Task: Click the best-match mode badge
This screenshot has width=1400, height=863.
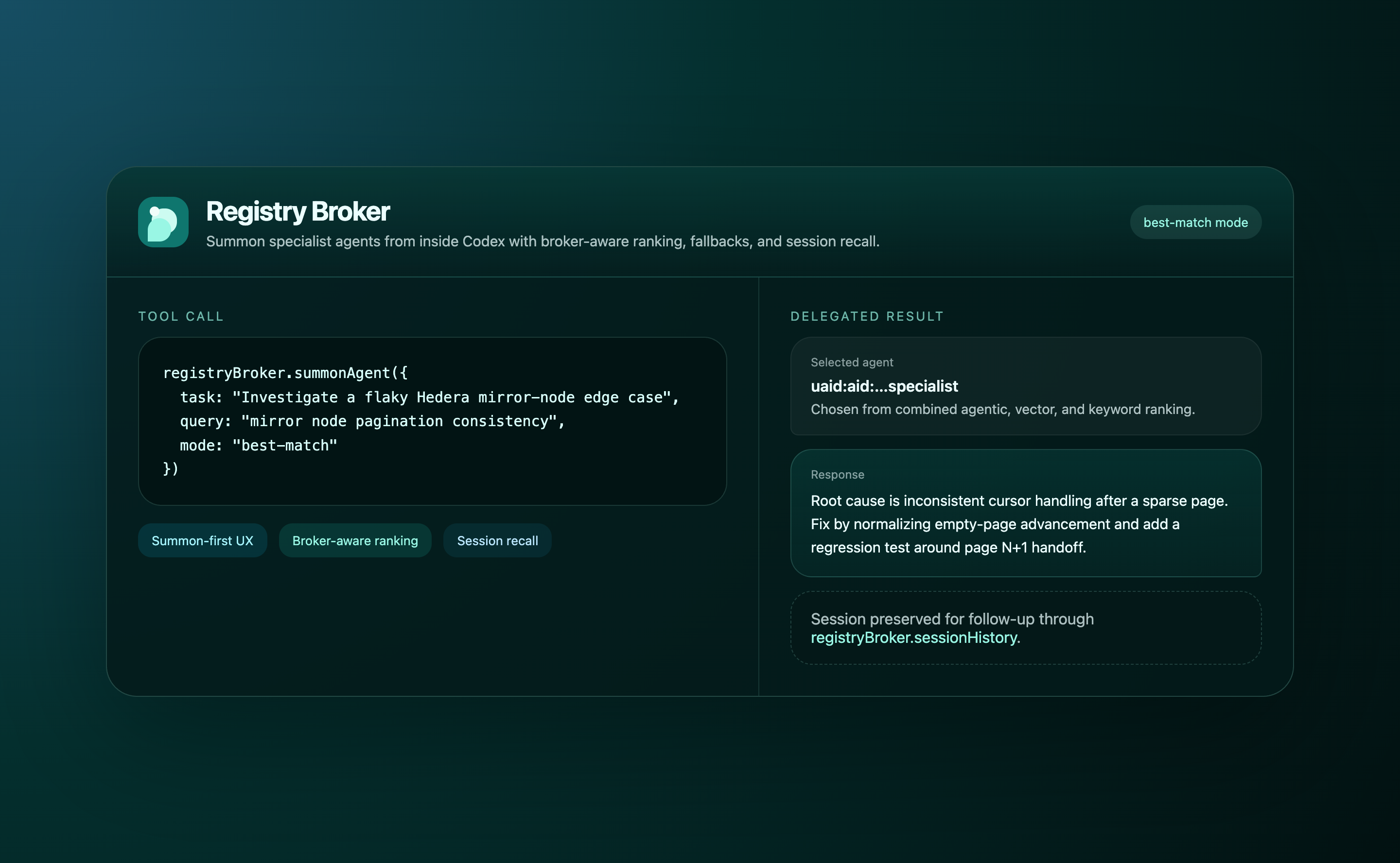Action: [1195, 222]
